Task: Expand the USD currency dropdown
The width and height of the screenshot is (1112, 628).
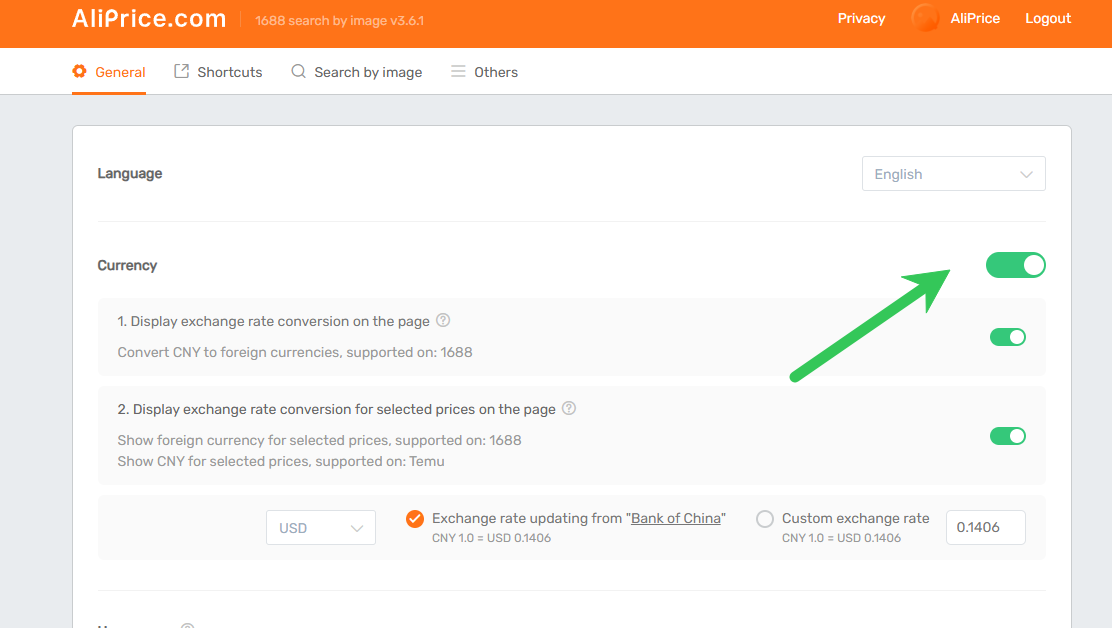Action: point(320,528)
